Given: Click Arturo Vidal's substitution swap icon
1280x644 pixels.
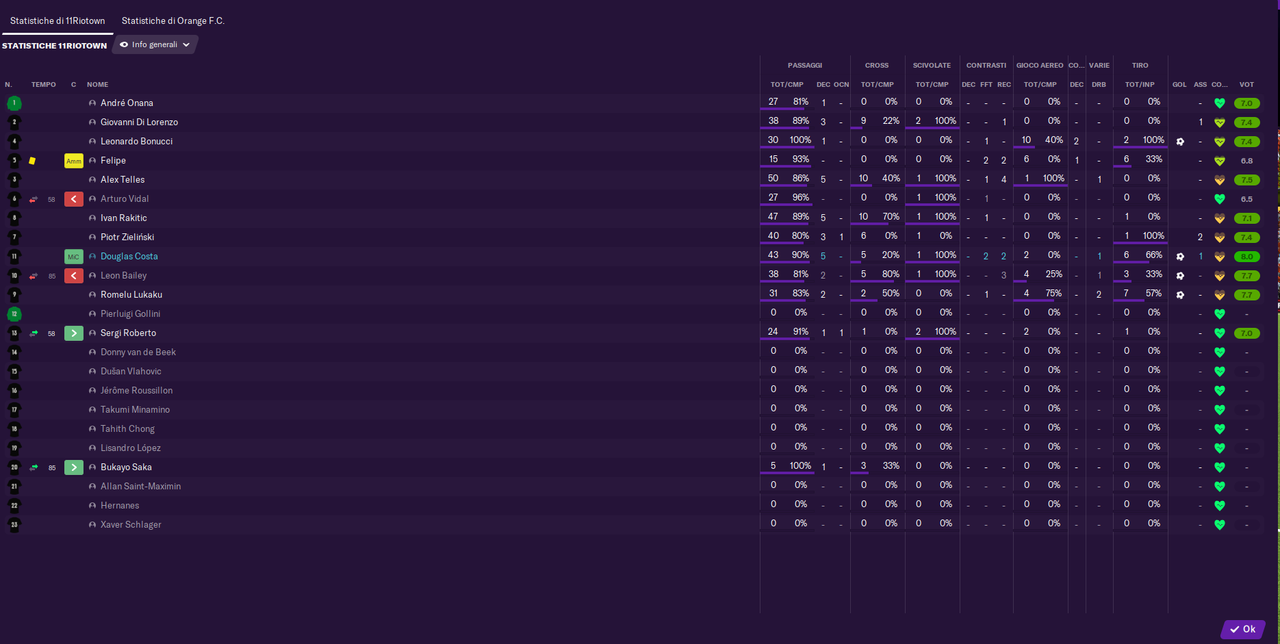Looking at the screenshot, I should coord(33,199).
